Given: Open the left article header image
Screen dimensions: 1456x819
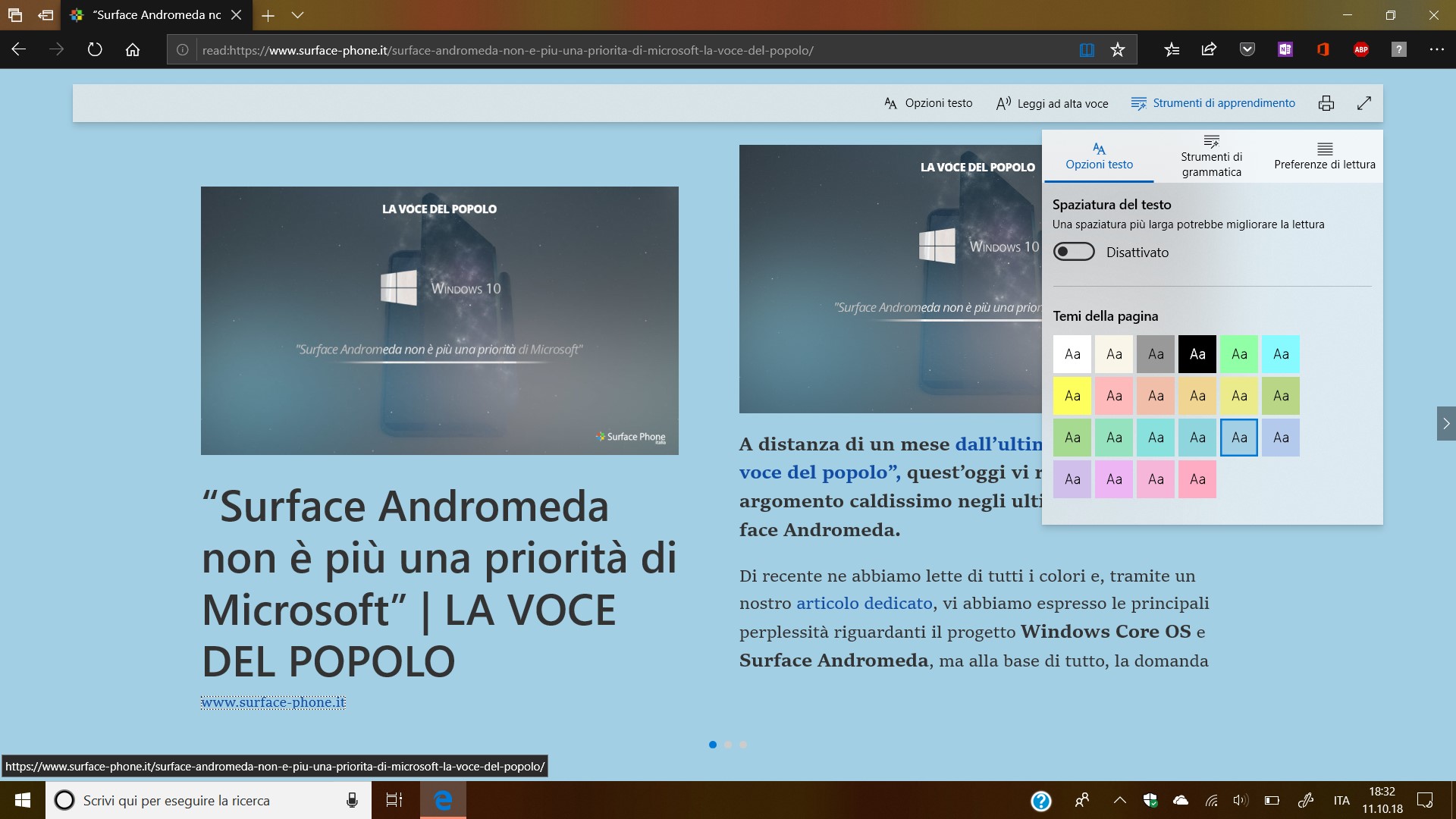Looking at the screenshot, I should [x=440, y=321].
